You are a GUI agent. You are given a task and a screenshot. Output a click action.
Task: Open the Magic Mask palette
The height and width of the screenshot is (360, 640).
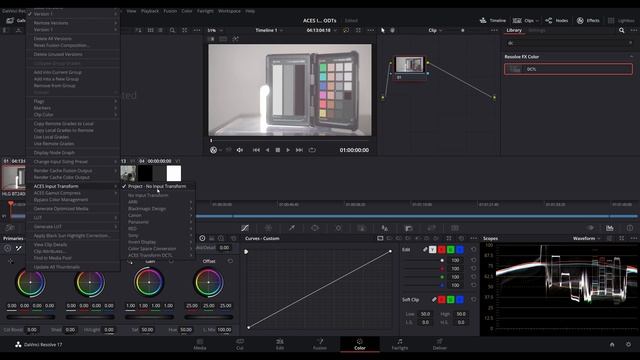(x=361, y=228)
